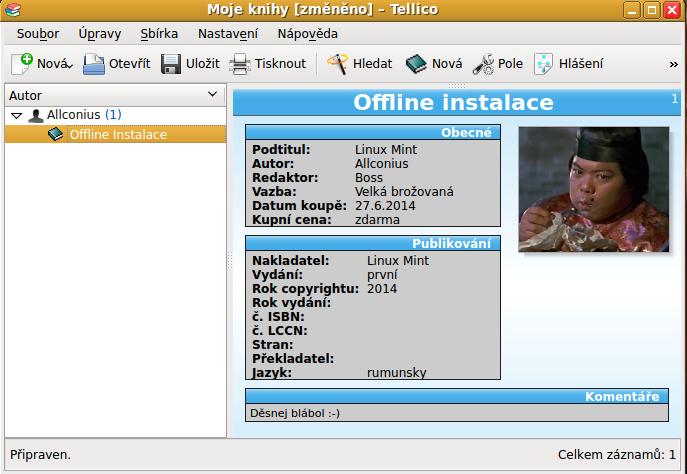Click the Tisknout toolbar label
Image resolution: width=687 pixels, height=474 pixels.
[280, 64]
